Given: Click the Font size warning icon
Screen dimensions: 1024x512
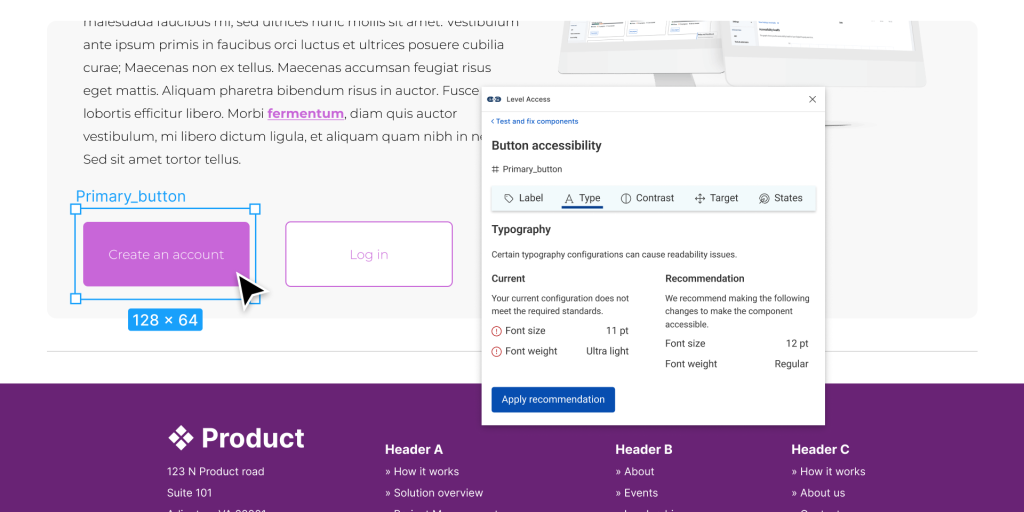Looking at the screenshot, I should tap(497, 331).
